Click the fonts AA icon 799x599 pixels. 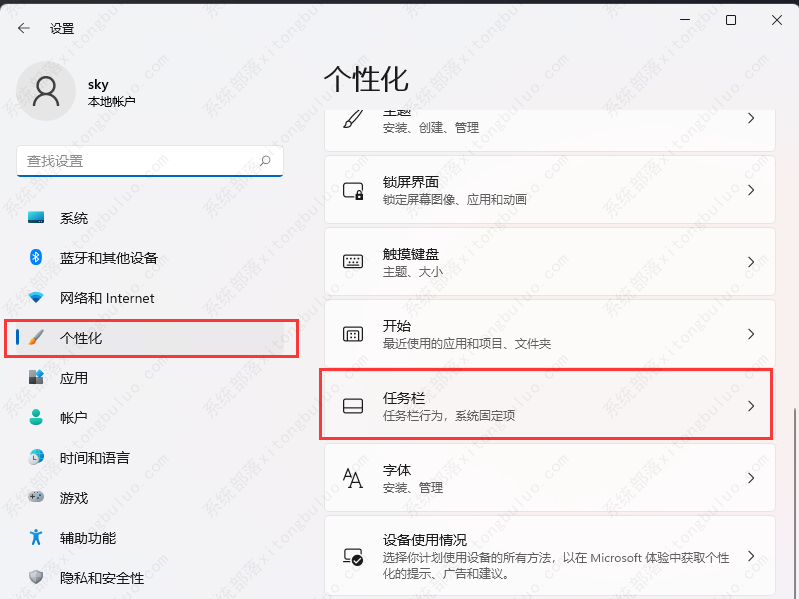pyautogui.click(x=353, y=478)
